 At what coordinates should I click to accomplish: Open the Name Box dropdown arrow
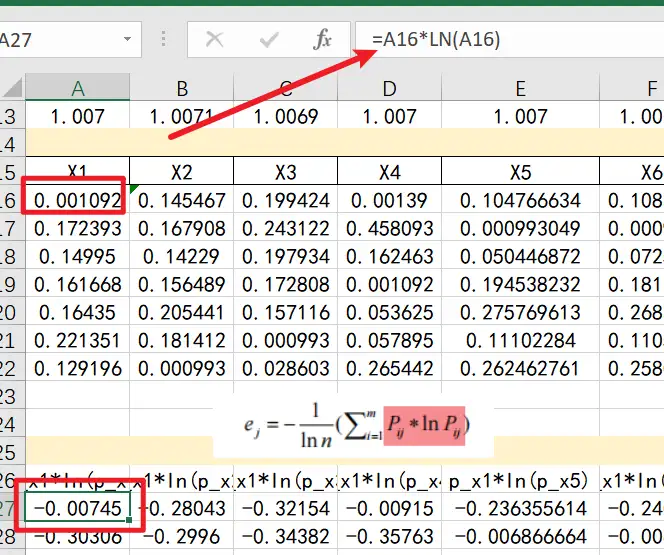(x=127, y=39)
